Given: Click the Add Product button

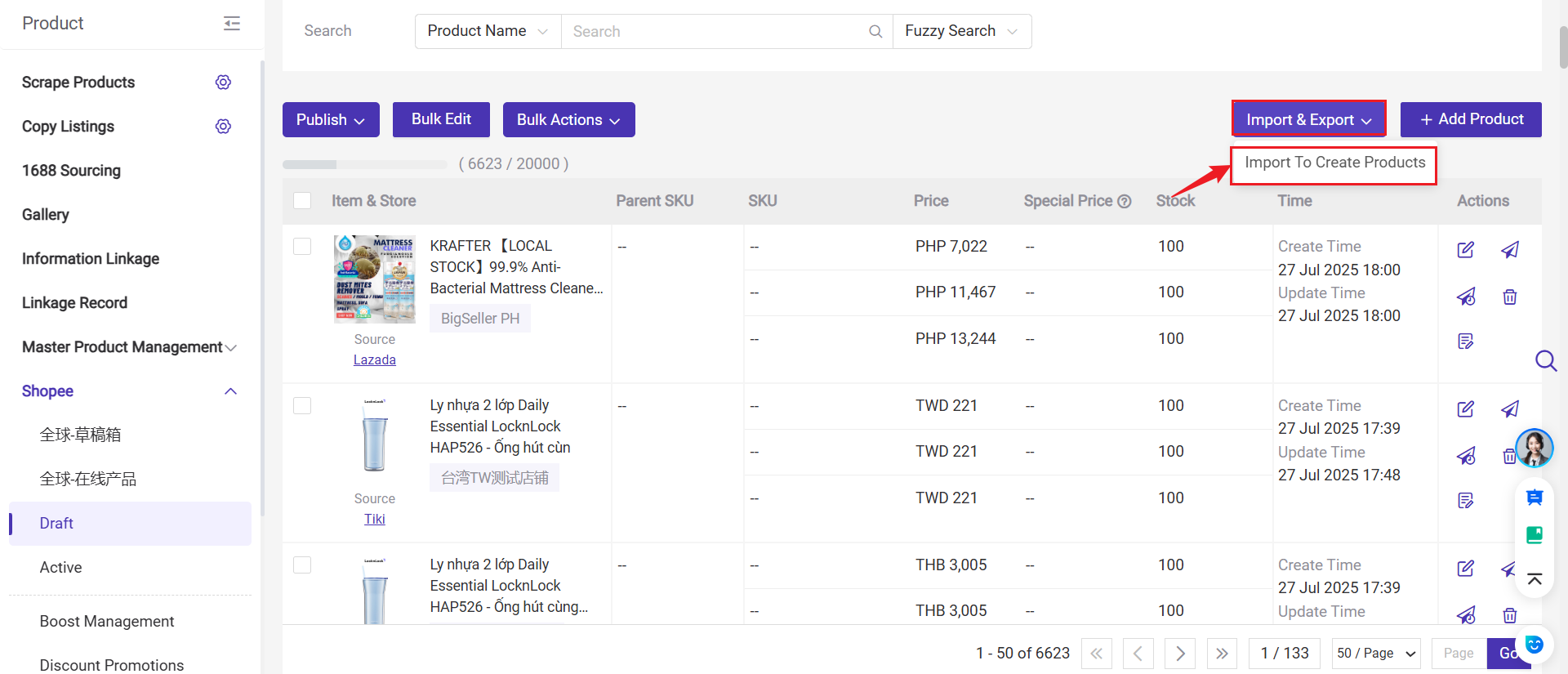Looking at the screenshot, I should (x=1471, y=119).
